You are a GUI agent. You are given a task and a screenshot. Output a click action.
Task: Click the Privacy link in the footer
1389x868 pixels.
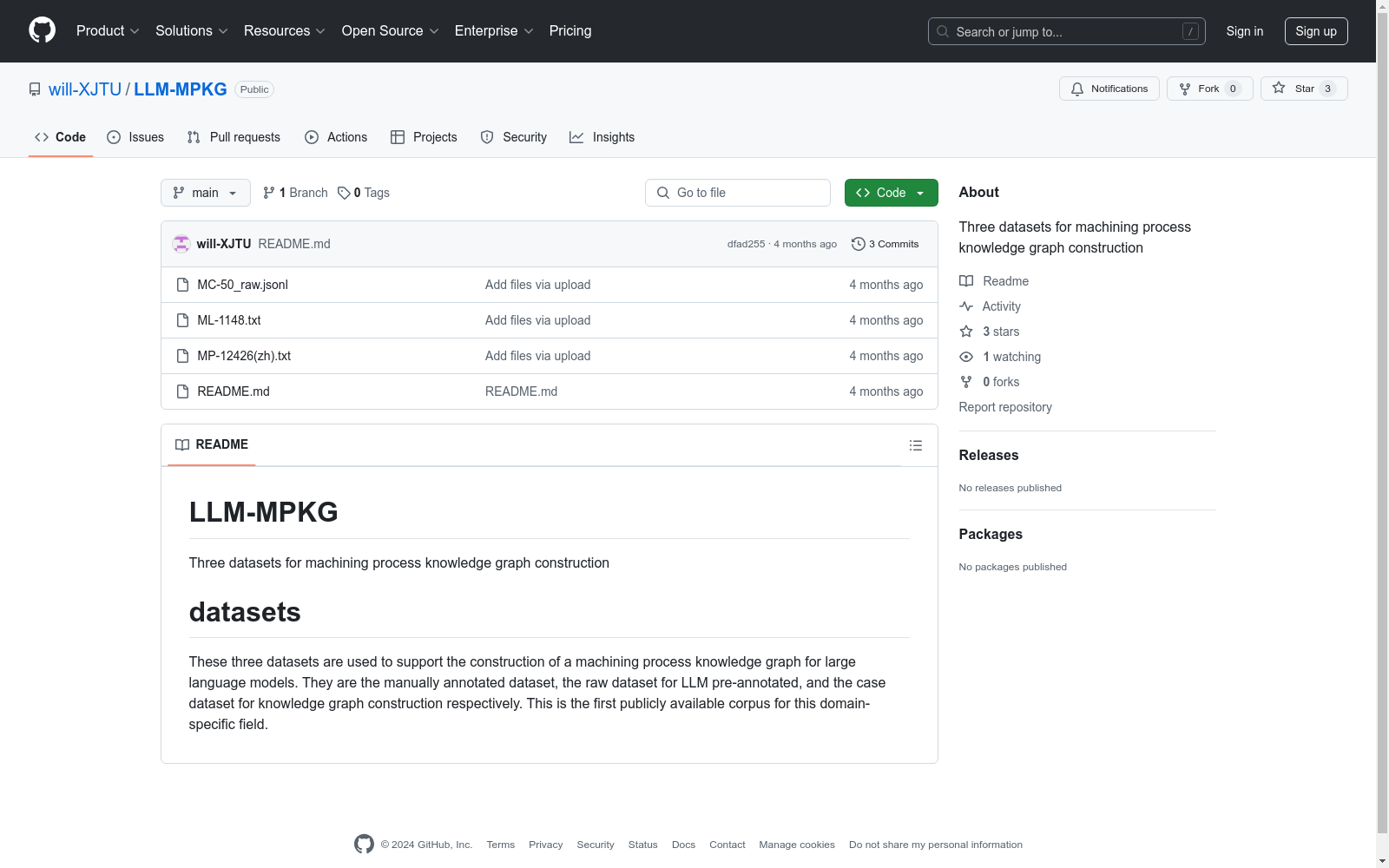546,845
